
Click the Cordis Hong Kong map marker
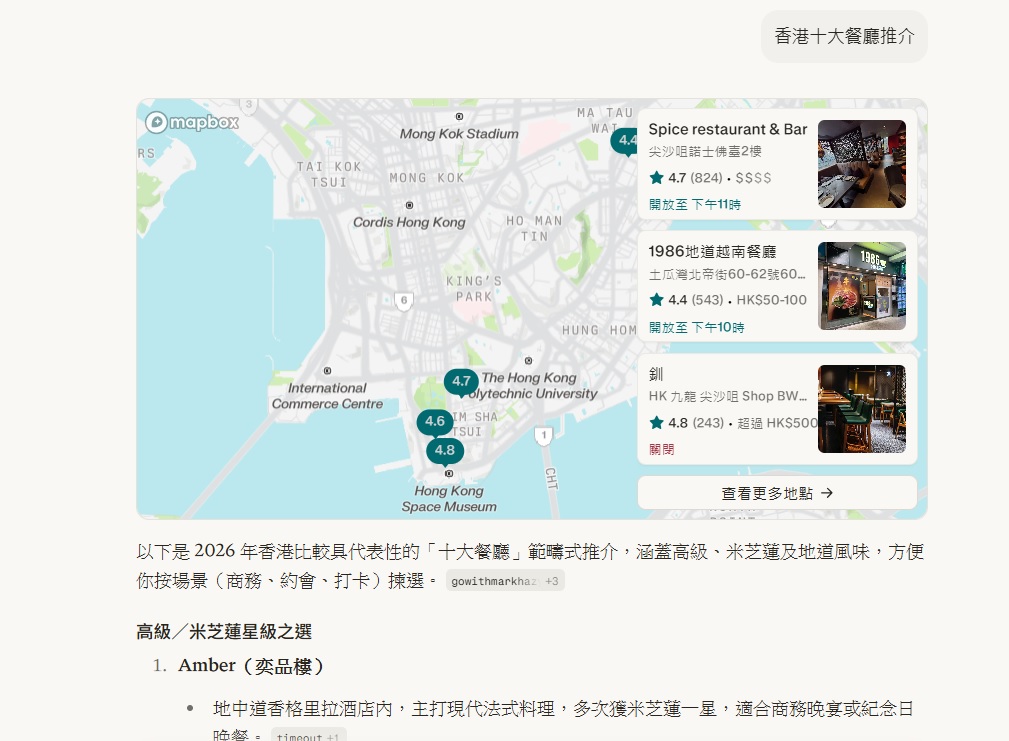(x=409, y=205)
